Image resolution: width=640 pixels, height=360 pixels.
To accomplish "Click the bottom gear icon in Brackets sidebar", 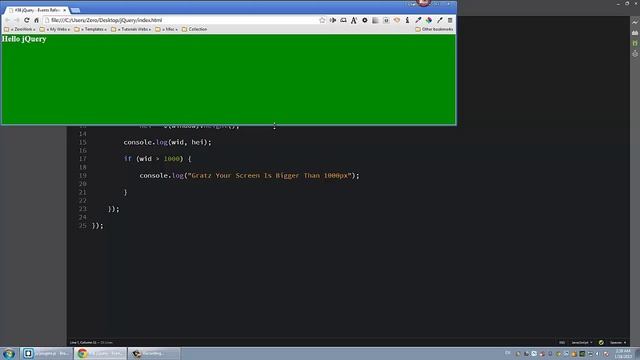I will [635, 54].
